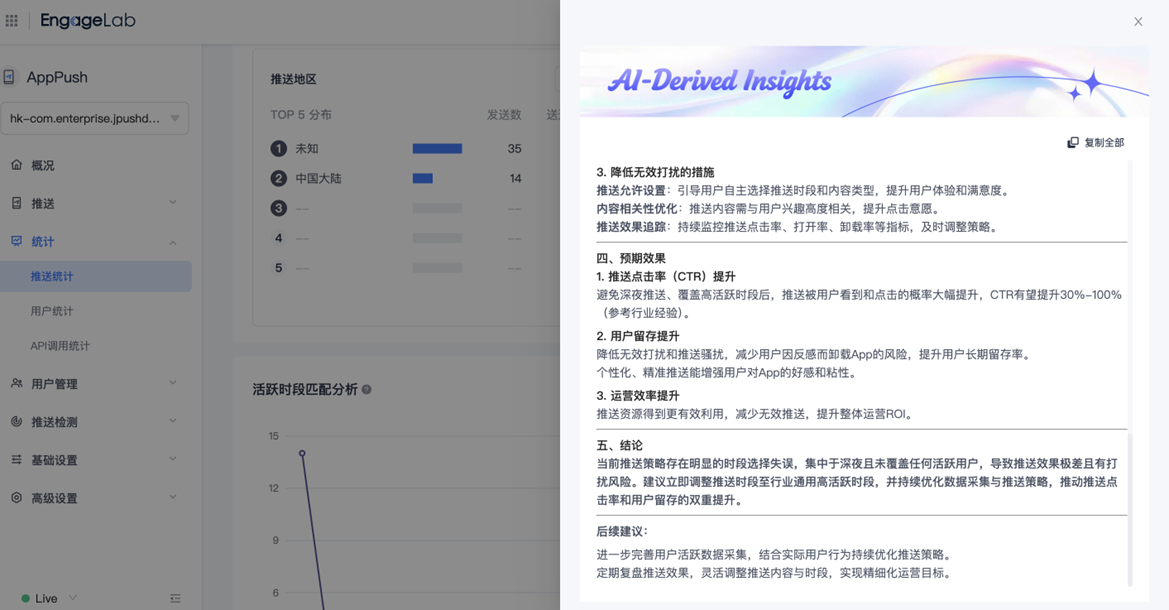Click the blue bar for 中国大陆
The image size is (1169, 610).
tap(423, 178)
